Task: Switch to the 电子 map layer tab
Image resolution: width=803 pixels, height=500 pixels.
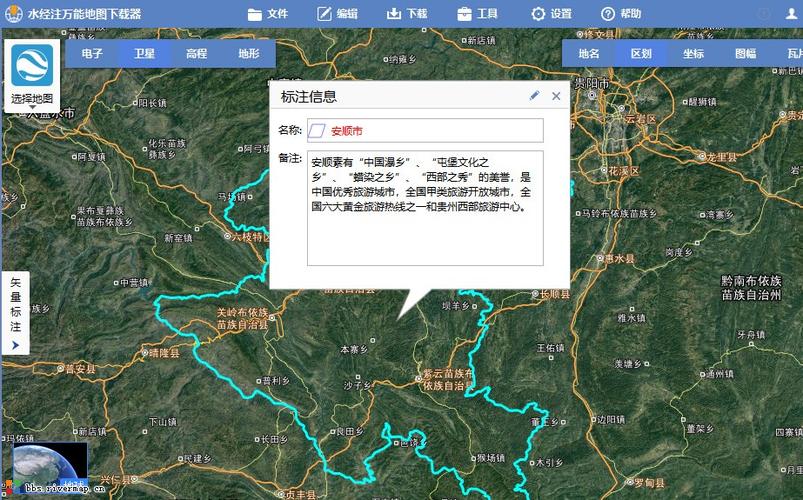Action: [x=92, y=53]
